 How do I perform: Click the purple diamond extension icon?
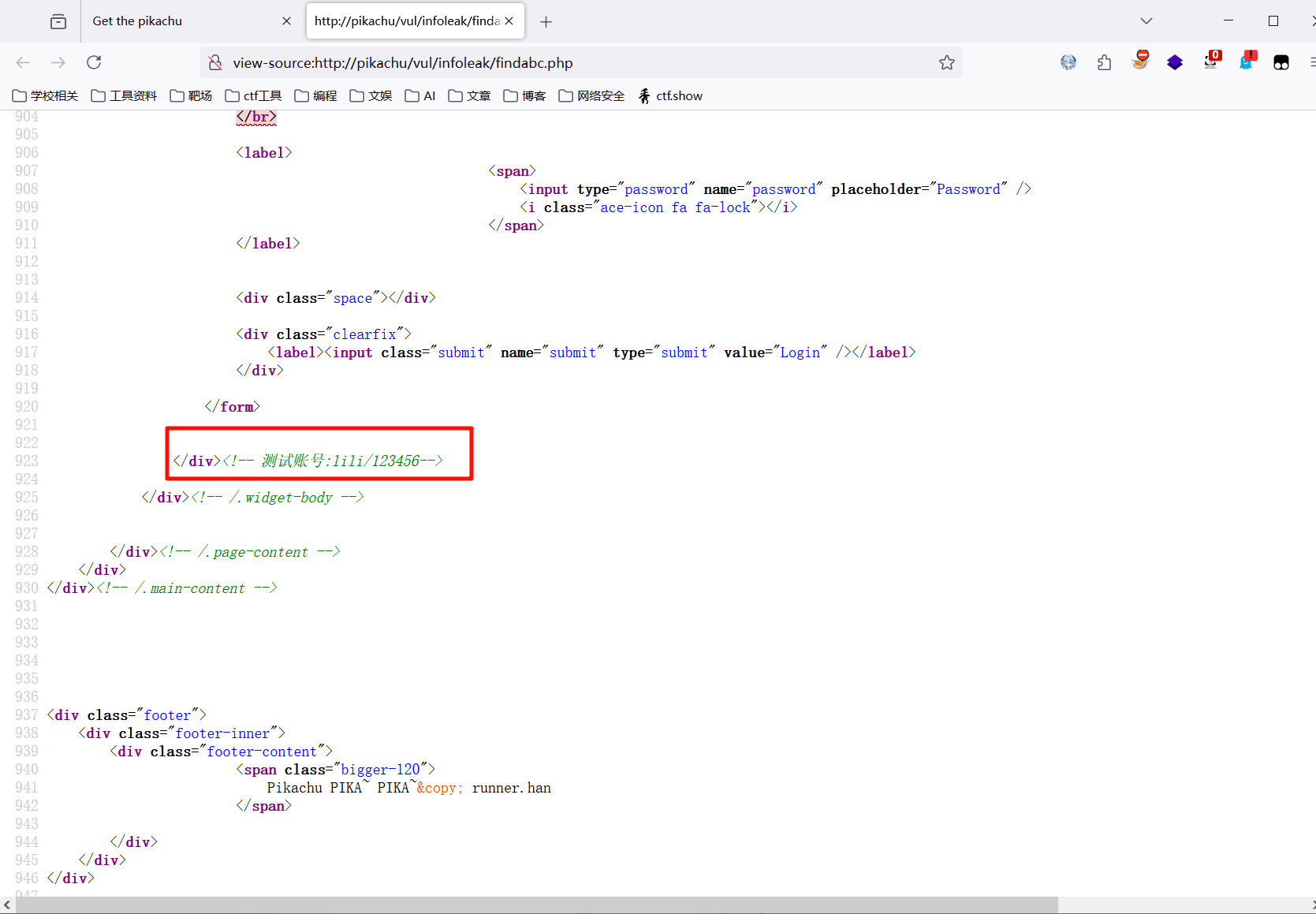click(1175, 62)
